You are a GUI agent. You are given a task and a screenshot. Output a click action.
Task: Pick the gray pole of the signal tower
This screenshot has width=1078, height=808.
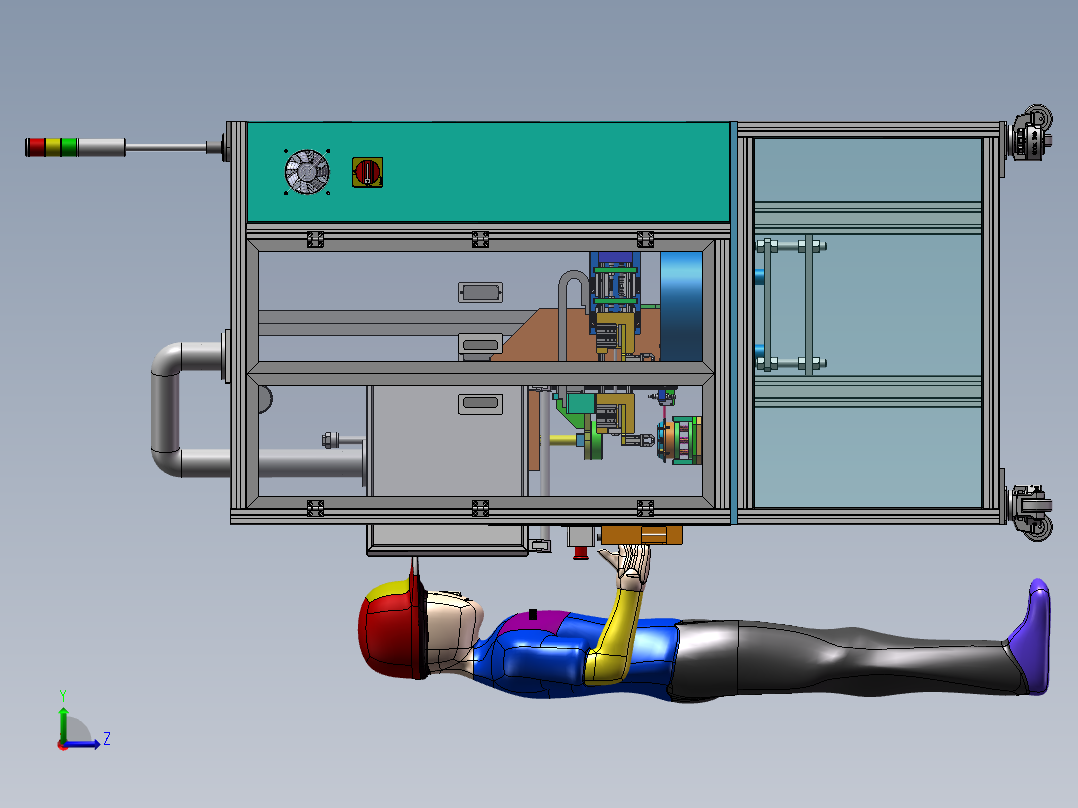click(166, 147)
